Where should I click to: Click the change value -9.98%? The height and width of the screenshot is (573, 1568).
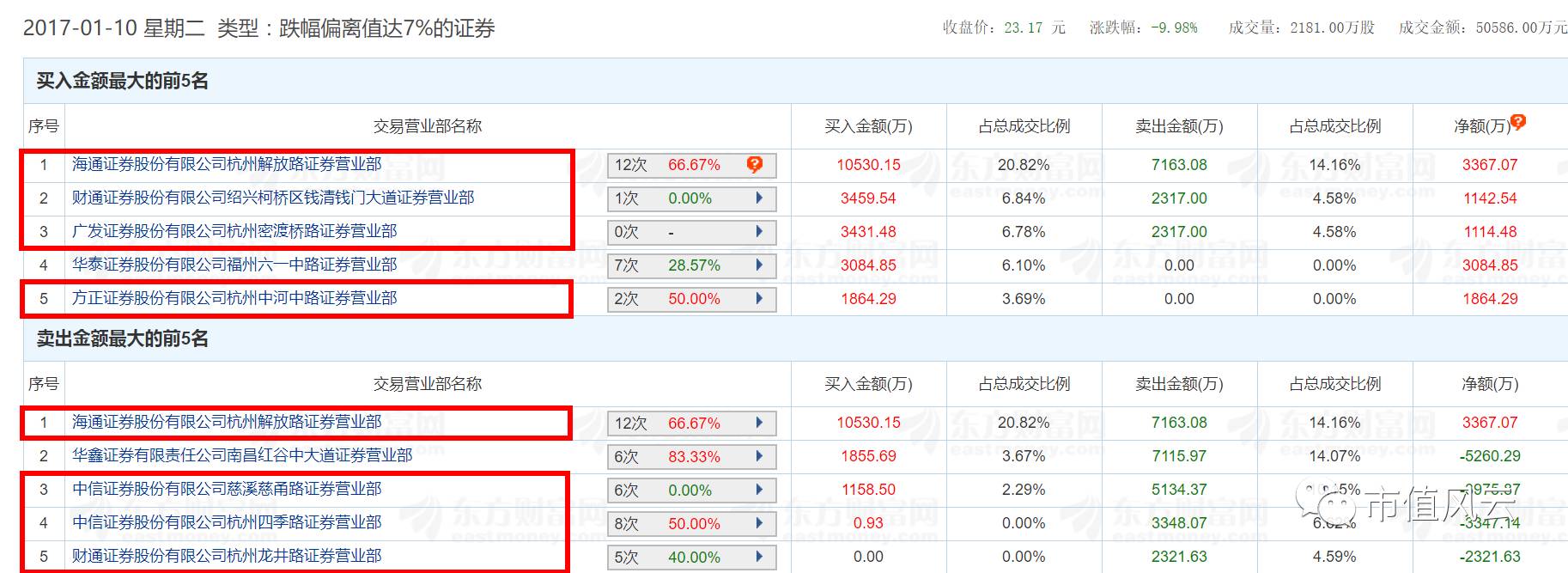coord(1175,27)
